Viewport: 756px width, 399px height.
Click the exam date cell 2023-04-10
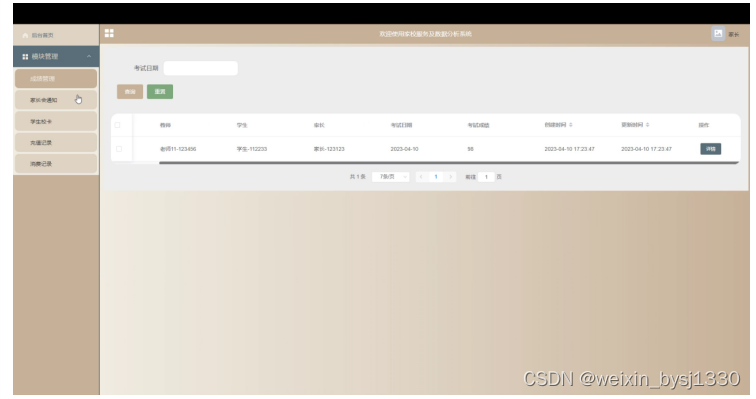coord(405,149)
